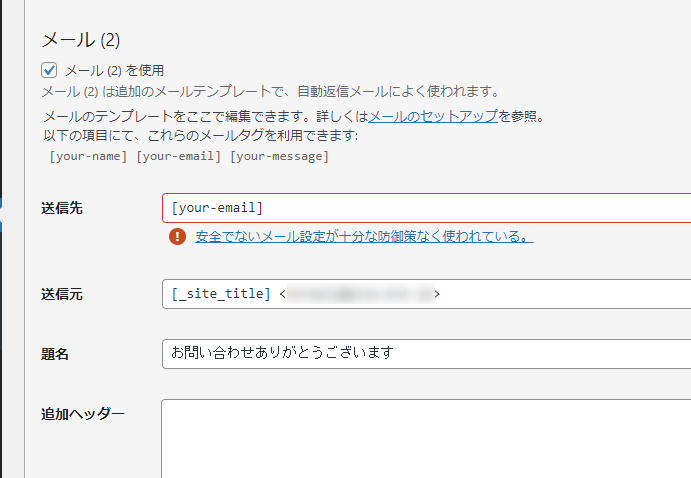Click the 以下の項目にて mail-tag instruction line
Viewport: 691px width, 478px height.
point(200,135)
